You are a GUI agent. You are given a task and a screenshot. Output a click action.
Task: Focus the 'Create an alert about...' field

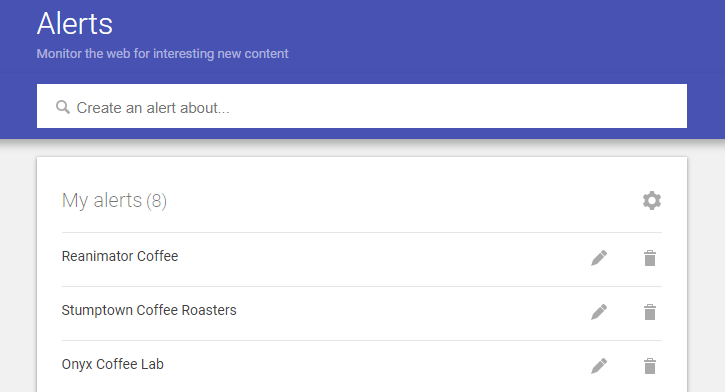coord(362,106)
